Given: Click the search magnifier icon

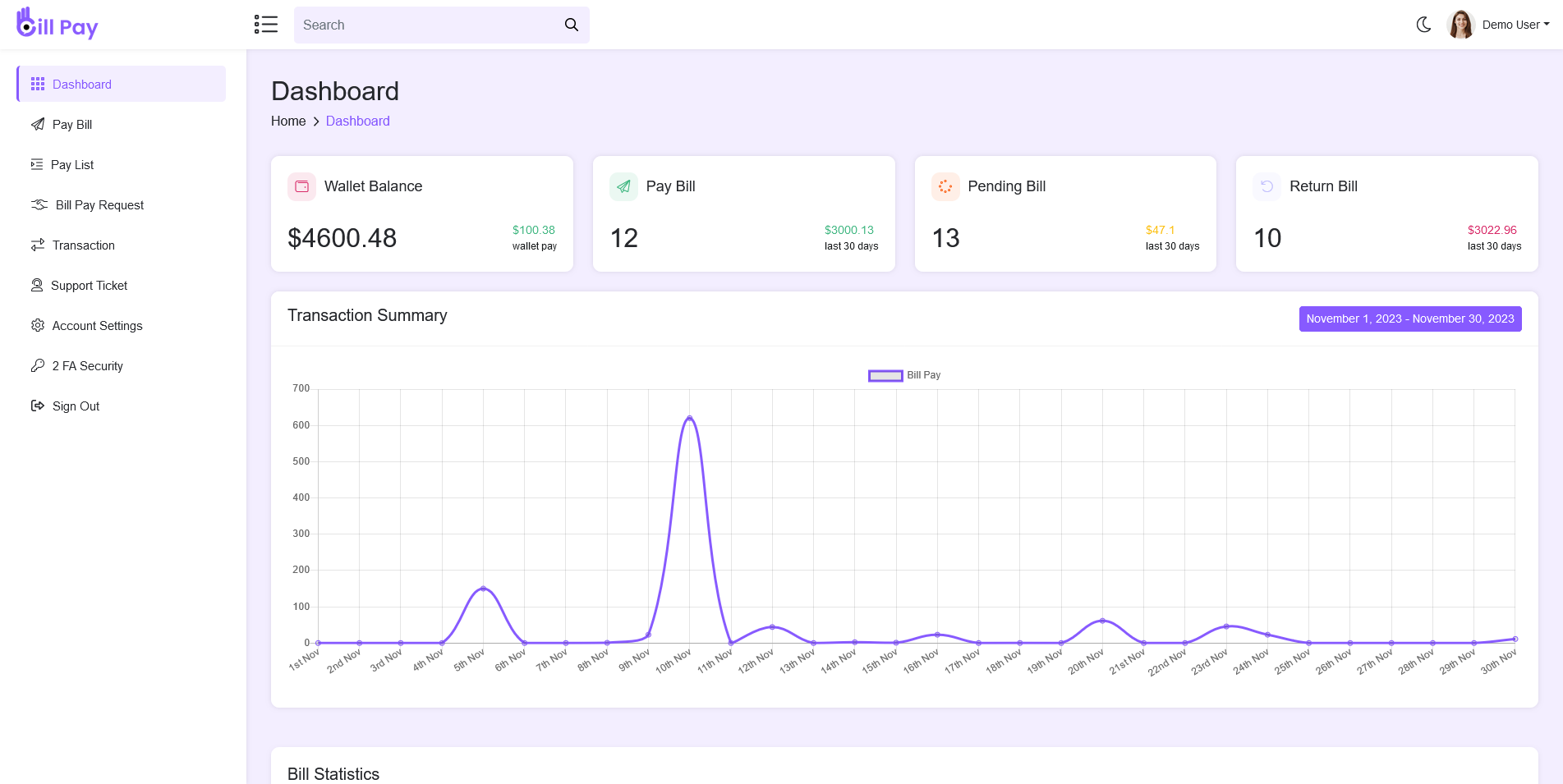Looking at the screenshot, I should (572, 25).
